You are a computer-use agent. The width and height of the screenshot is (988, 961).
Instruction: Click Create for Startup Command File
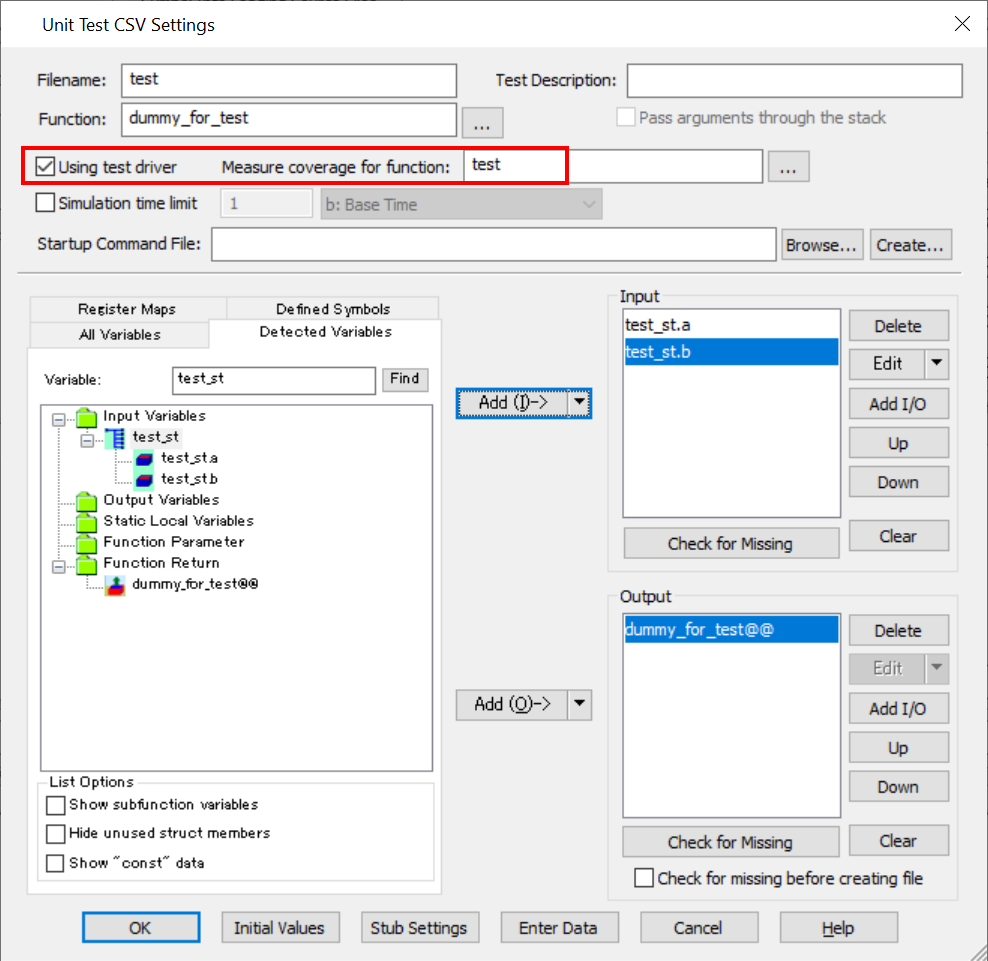(910, 245)
